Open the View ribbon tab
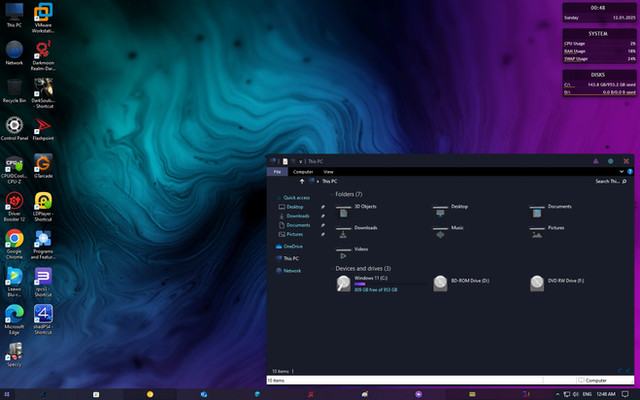 [x=328, y=172]
